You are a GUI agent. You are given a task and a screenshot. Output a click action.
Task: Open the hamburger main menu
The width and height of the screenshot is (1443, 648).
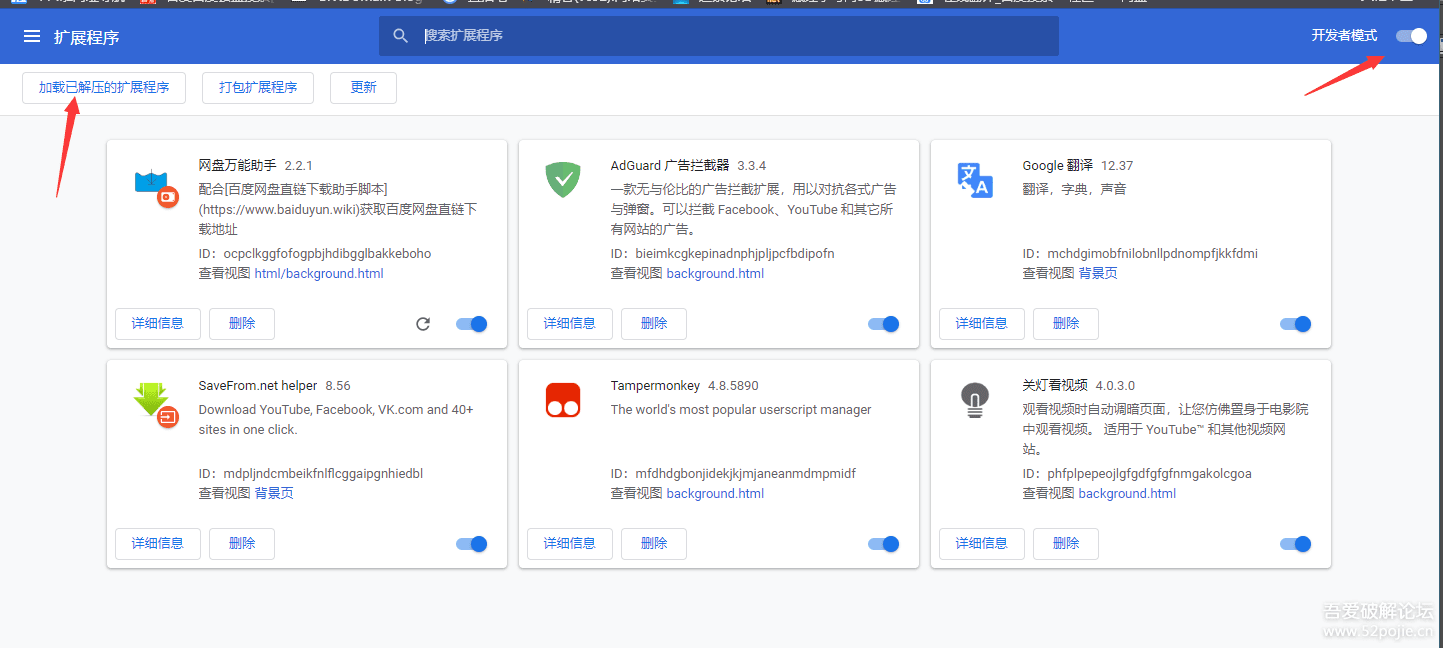tap(32, 37)
